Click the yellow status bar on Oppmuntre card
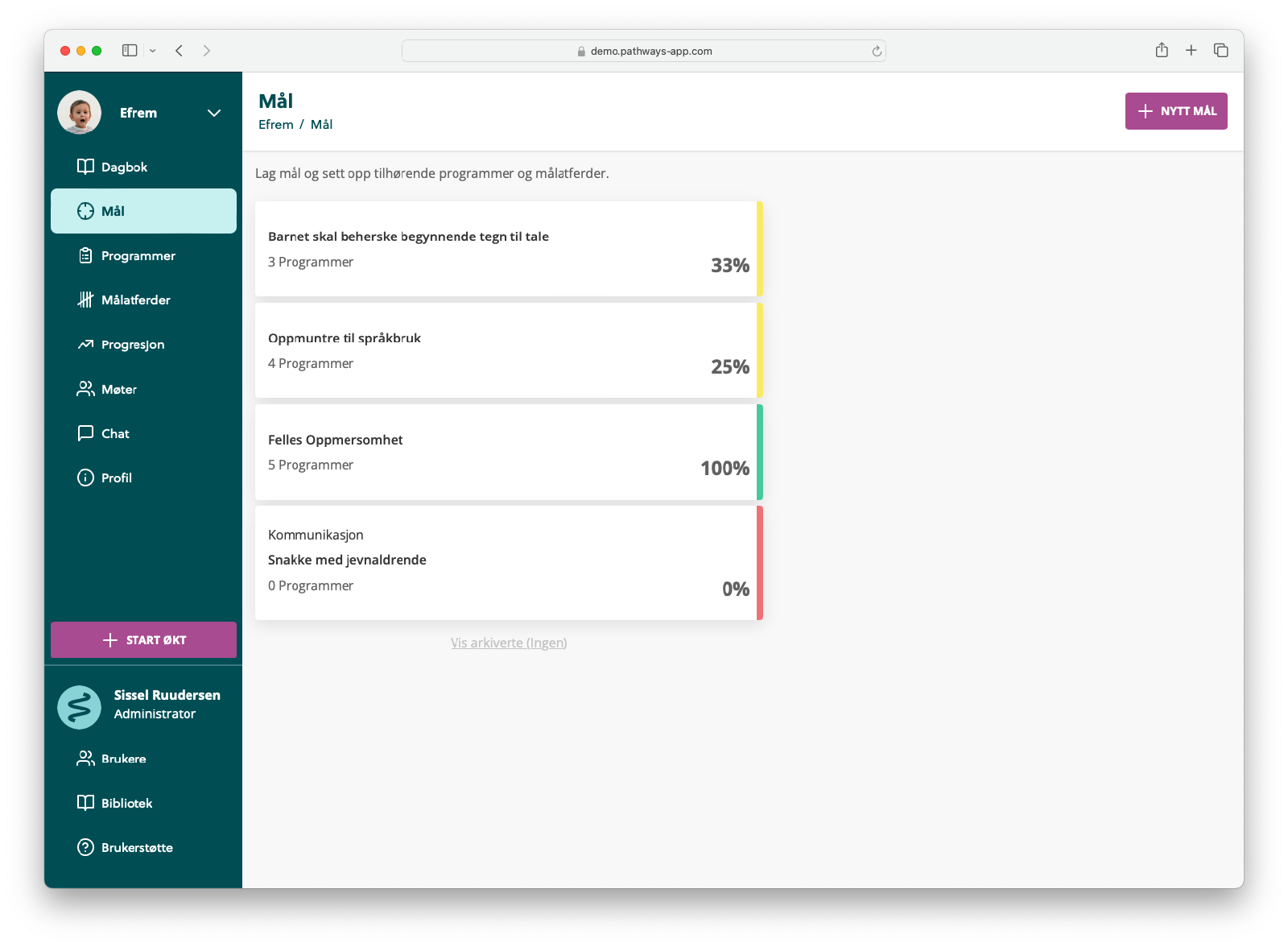The height and width of the screenshot is (947, 1288). (x=760, y=350)
